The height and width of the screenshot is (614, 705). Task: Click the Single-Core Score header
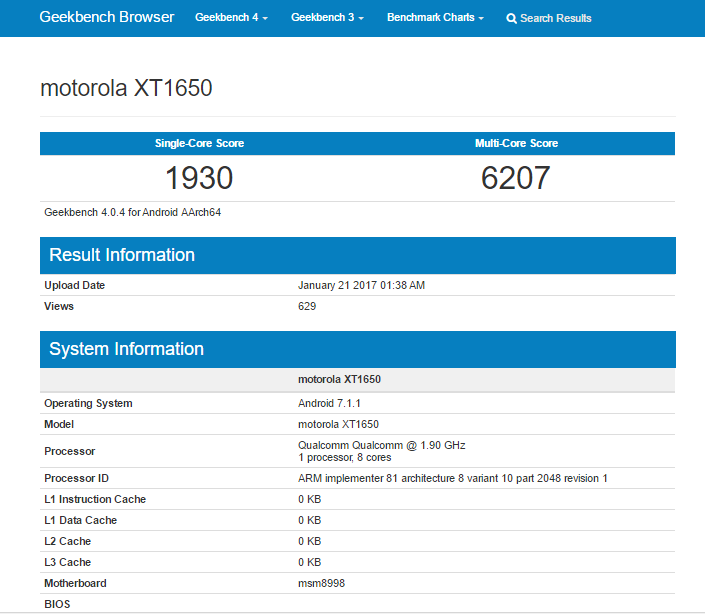199,143
